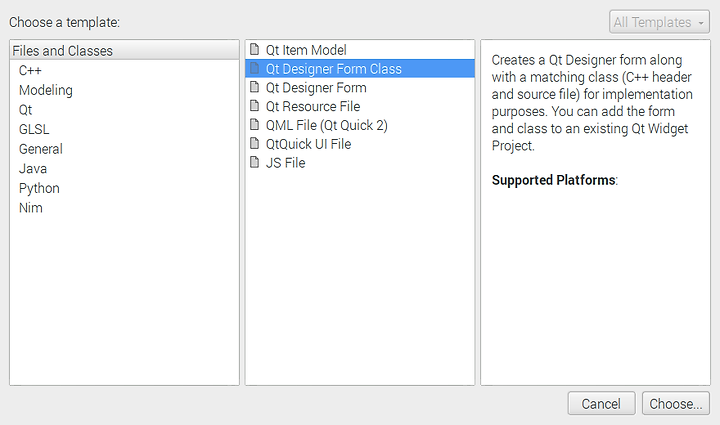720x425 pixels.
Task: Click the QML File document icon
Action: pos(254,124)
